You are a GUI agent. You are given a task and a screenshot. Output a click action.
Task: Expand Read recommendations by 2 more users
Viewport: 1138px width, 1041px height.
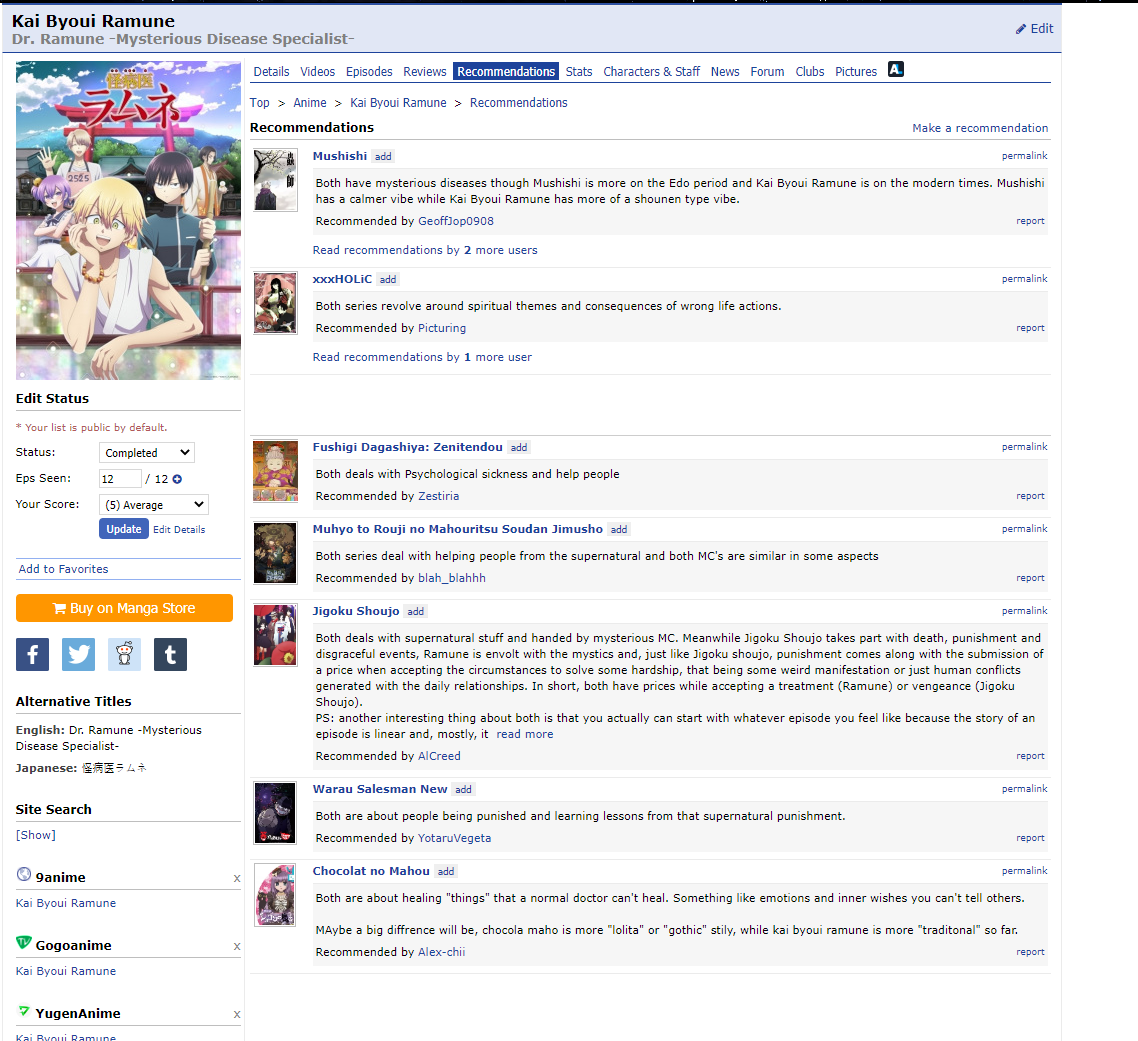tap(425, 250)
